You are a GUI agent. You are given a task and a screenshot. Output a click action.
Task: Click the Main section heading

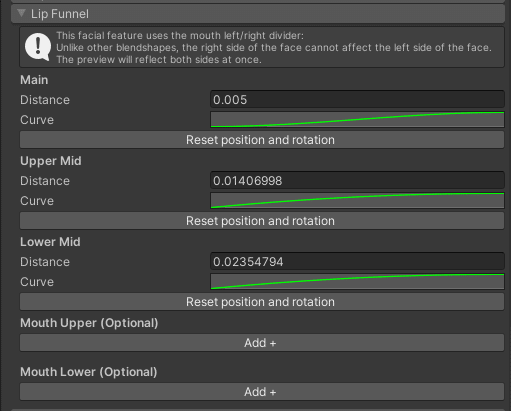click(34, 80)
